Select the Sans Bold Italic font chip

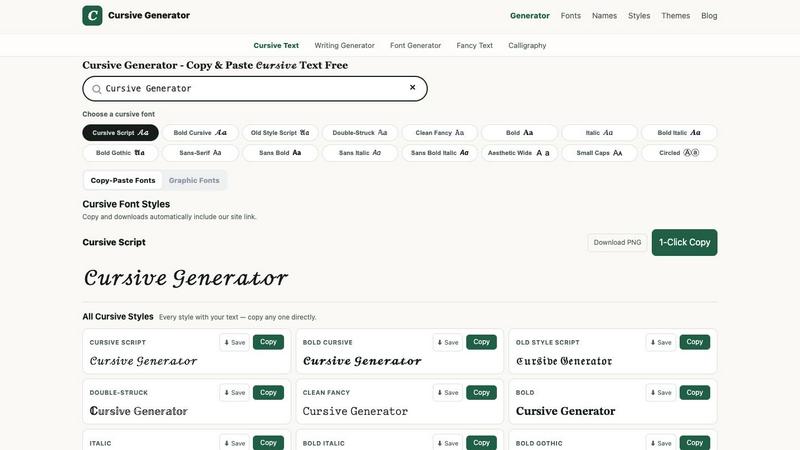[440, 153]
